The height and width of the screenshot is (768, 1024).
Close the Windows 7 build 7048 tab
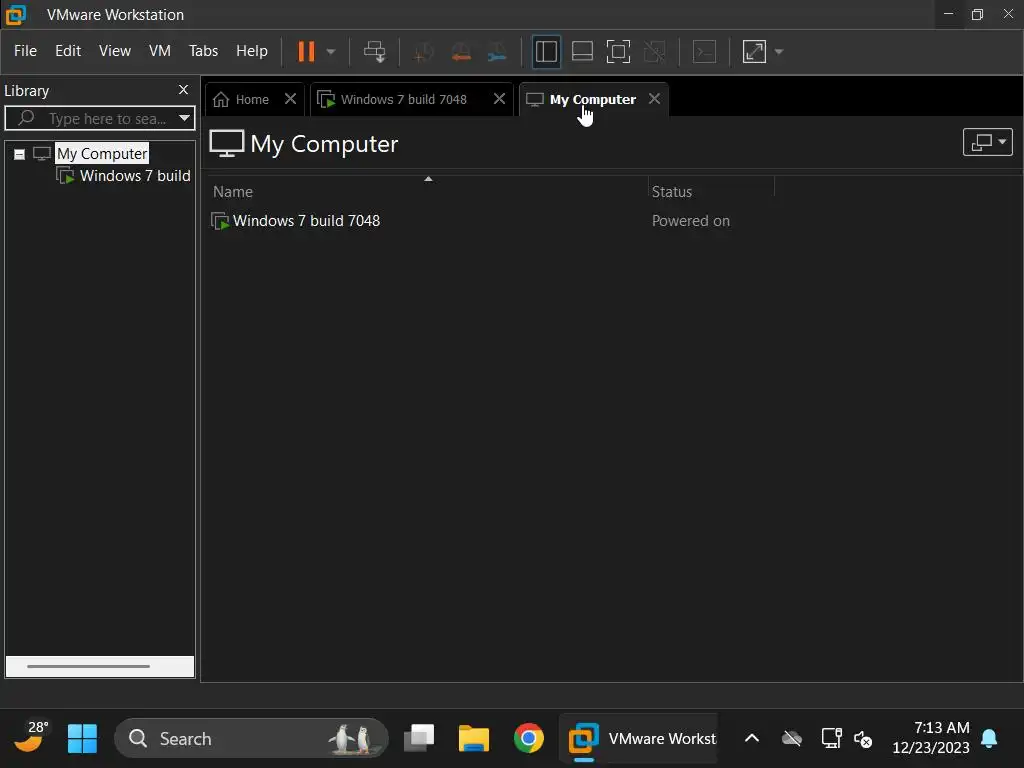pyautogui.click(x=500, y=99)
